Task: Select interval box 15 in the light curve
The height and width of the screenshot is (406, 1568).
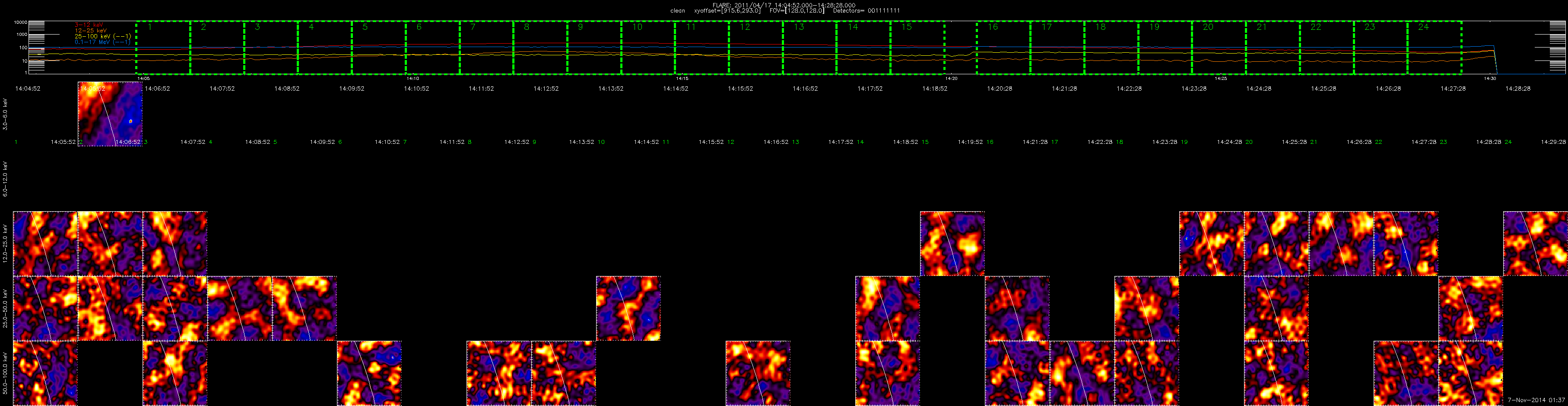Action: pyautogui.click(x=918, y=48)
